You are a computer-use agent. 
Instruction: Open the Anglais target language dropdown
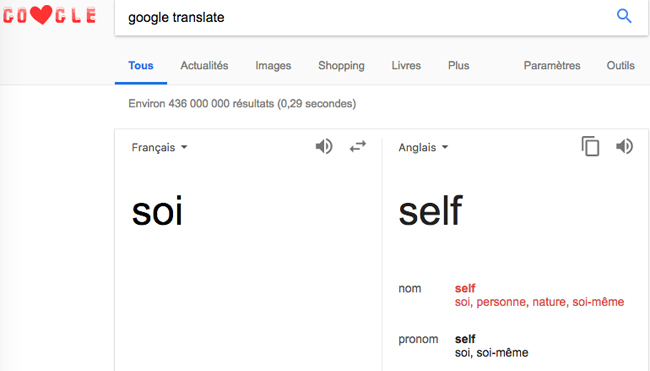click(423, 148)
